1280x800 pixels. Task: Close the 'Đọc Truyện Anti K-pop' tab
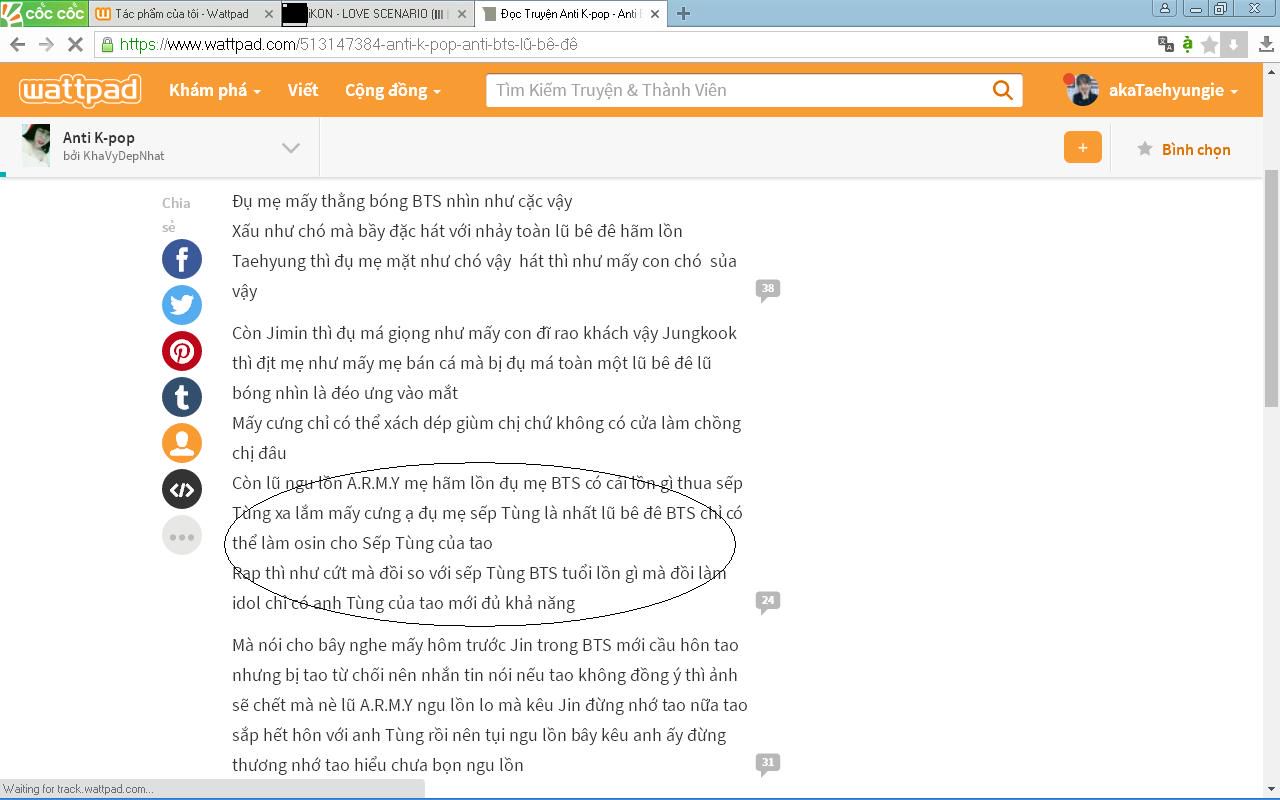pyautogui.click(x=655, y=14)
